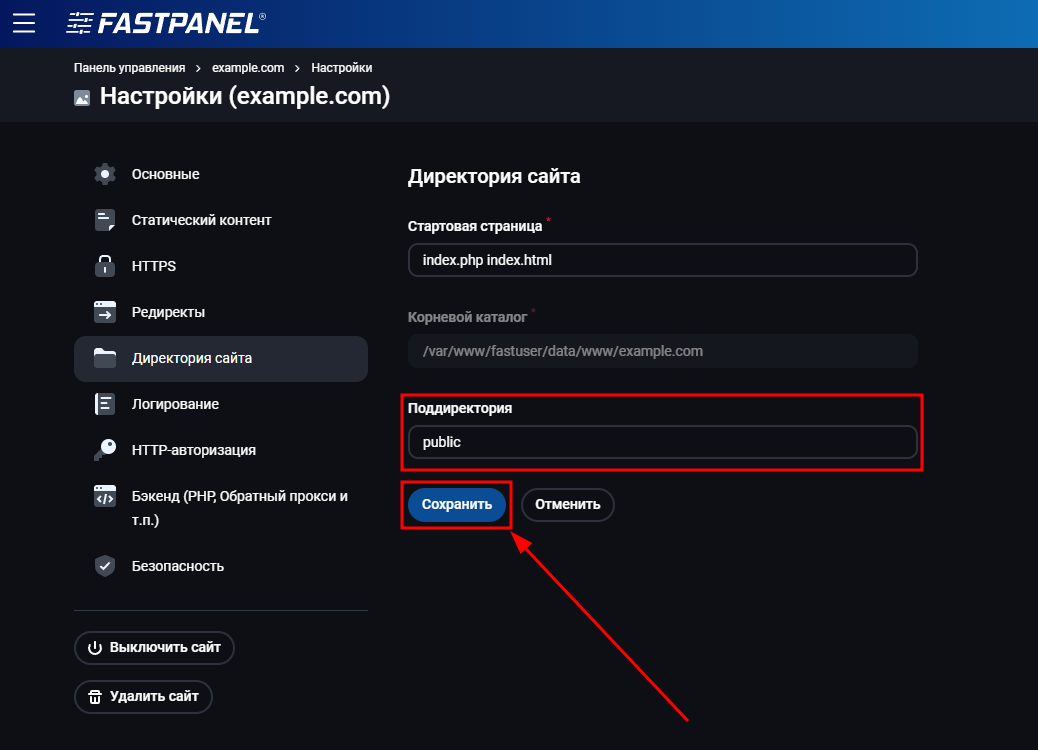This screenshot has height=750, width=1038.
Task: Open HTTPS settings via the lock icon
Action: click(105, 265)
